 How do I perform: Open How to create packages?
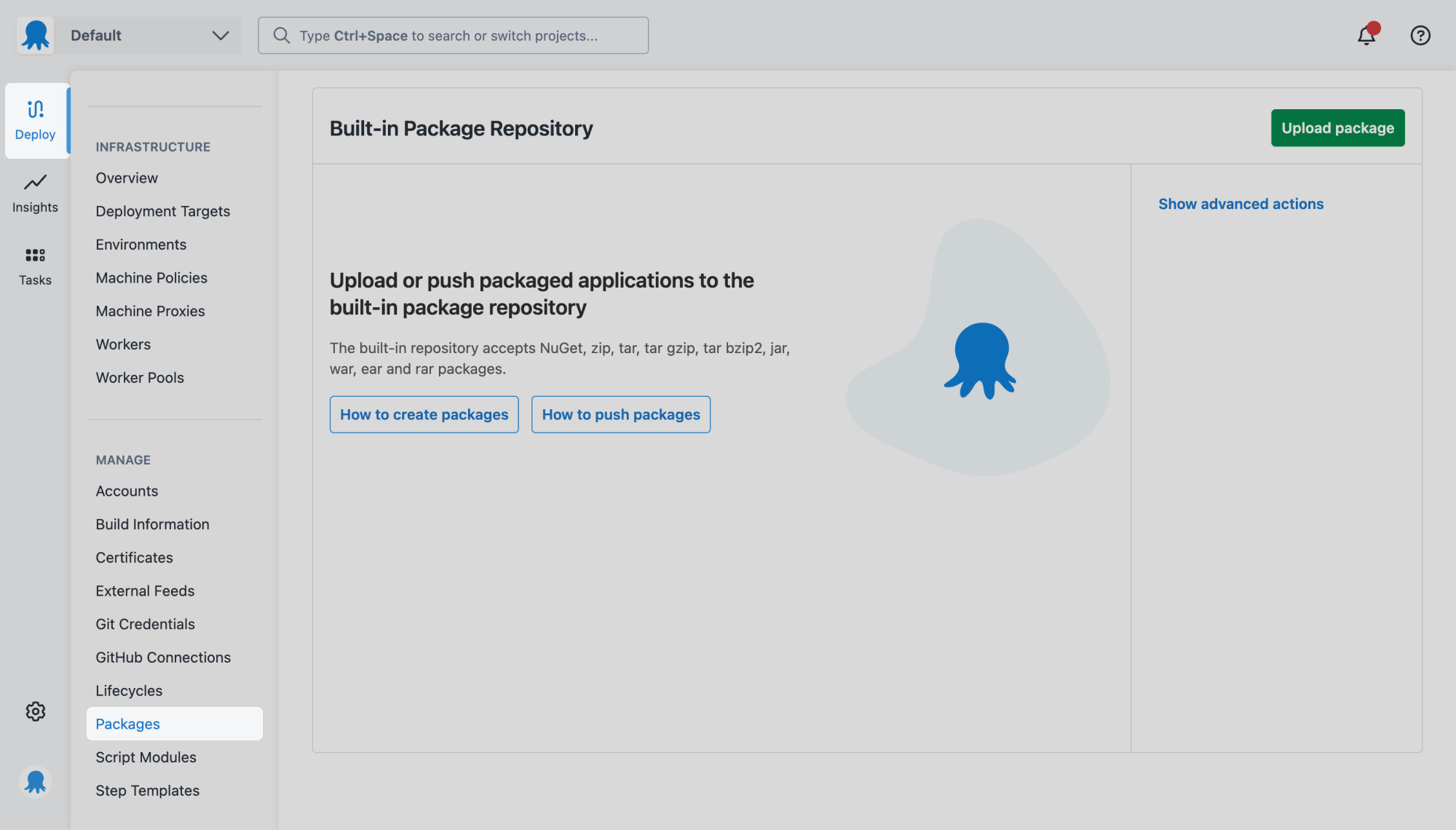point(424,414)
